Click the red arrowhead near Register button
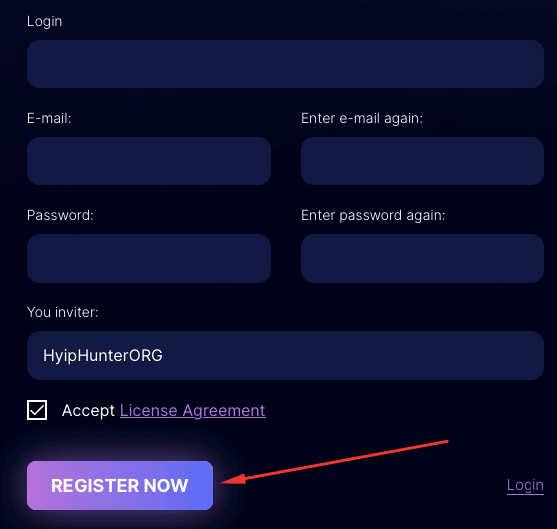Screen dimensions: 557x529 point(233,479)
